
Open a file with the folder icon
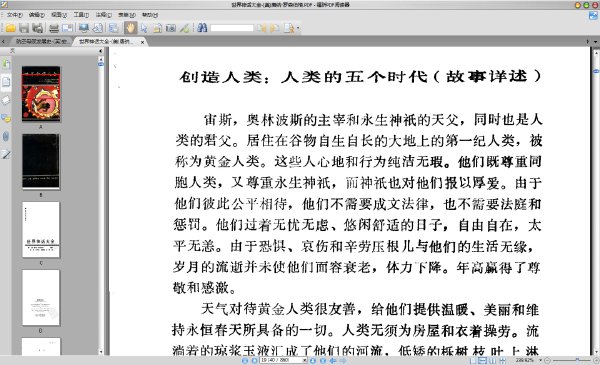(10, 28)
